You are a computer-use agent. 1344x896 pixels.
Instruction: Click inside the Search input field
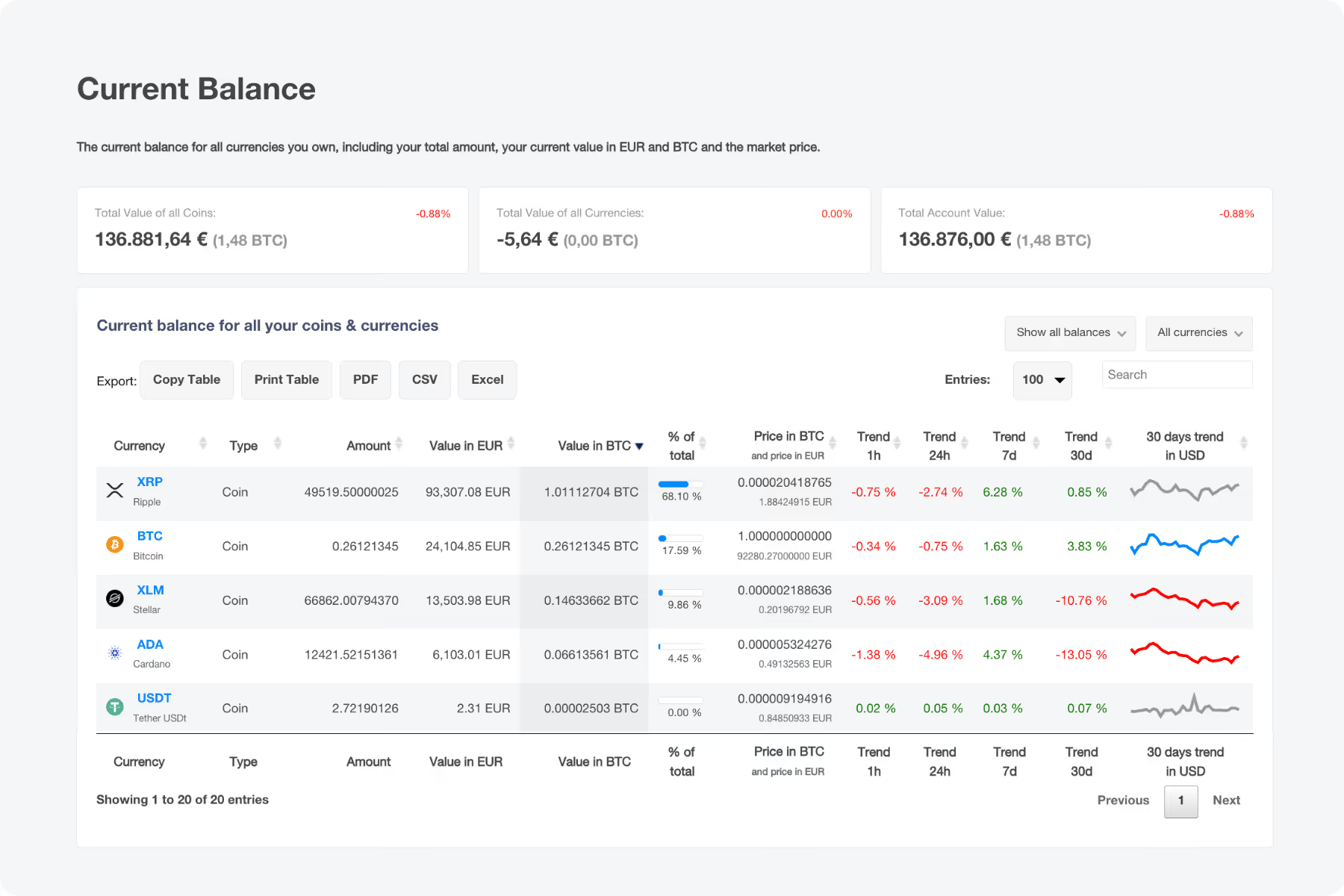click(1177, 374)
